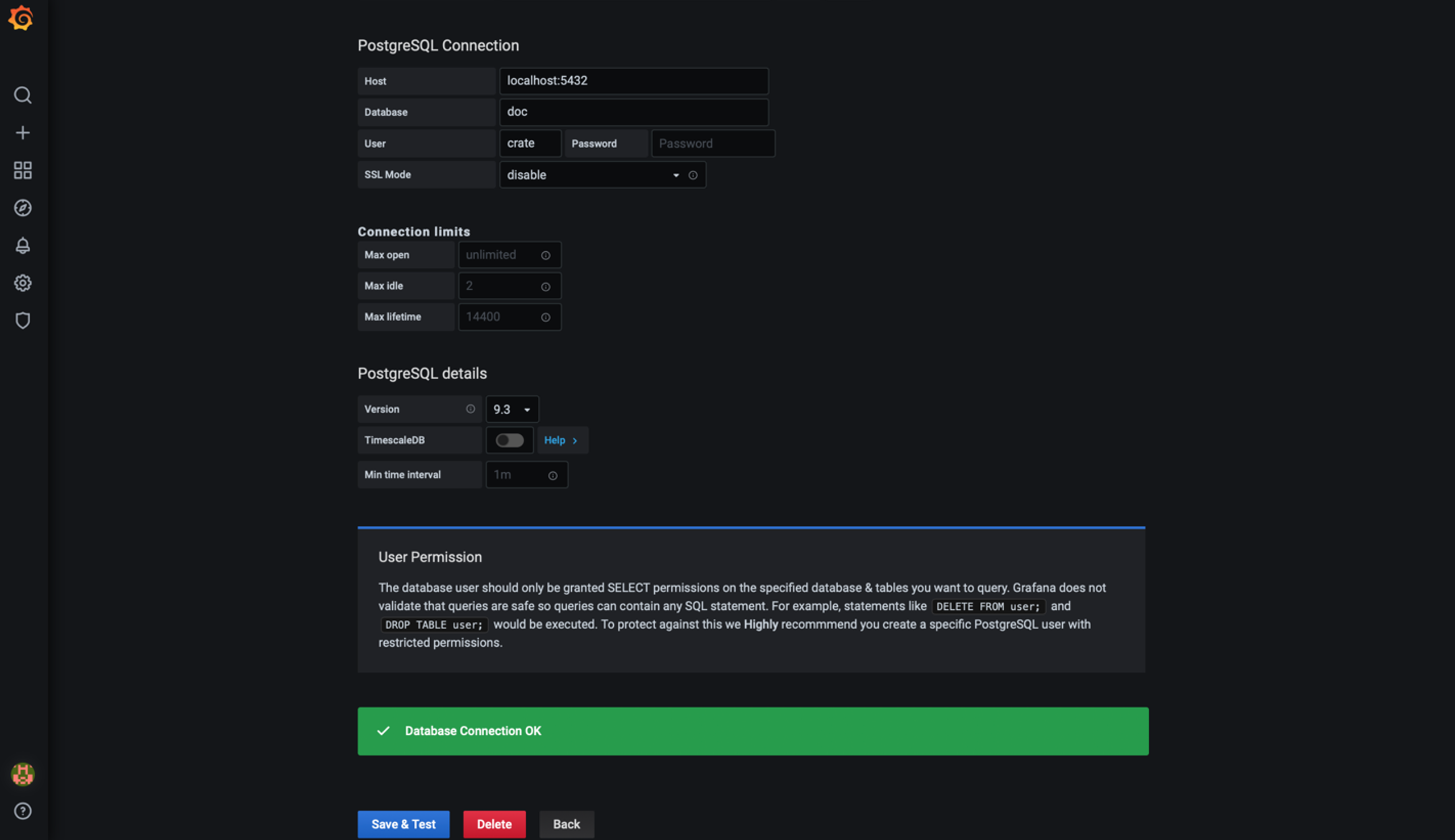Image resolution: width=1455 pixels, height=840 pixels.
Task: Edit the User field crate
Action: click(x=530, y=143)
